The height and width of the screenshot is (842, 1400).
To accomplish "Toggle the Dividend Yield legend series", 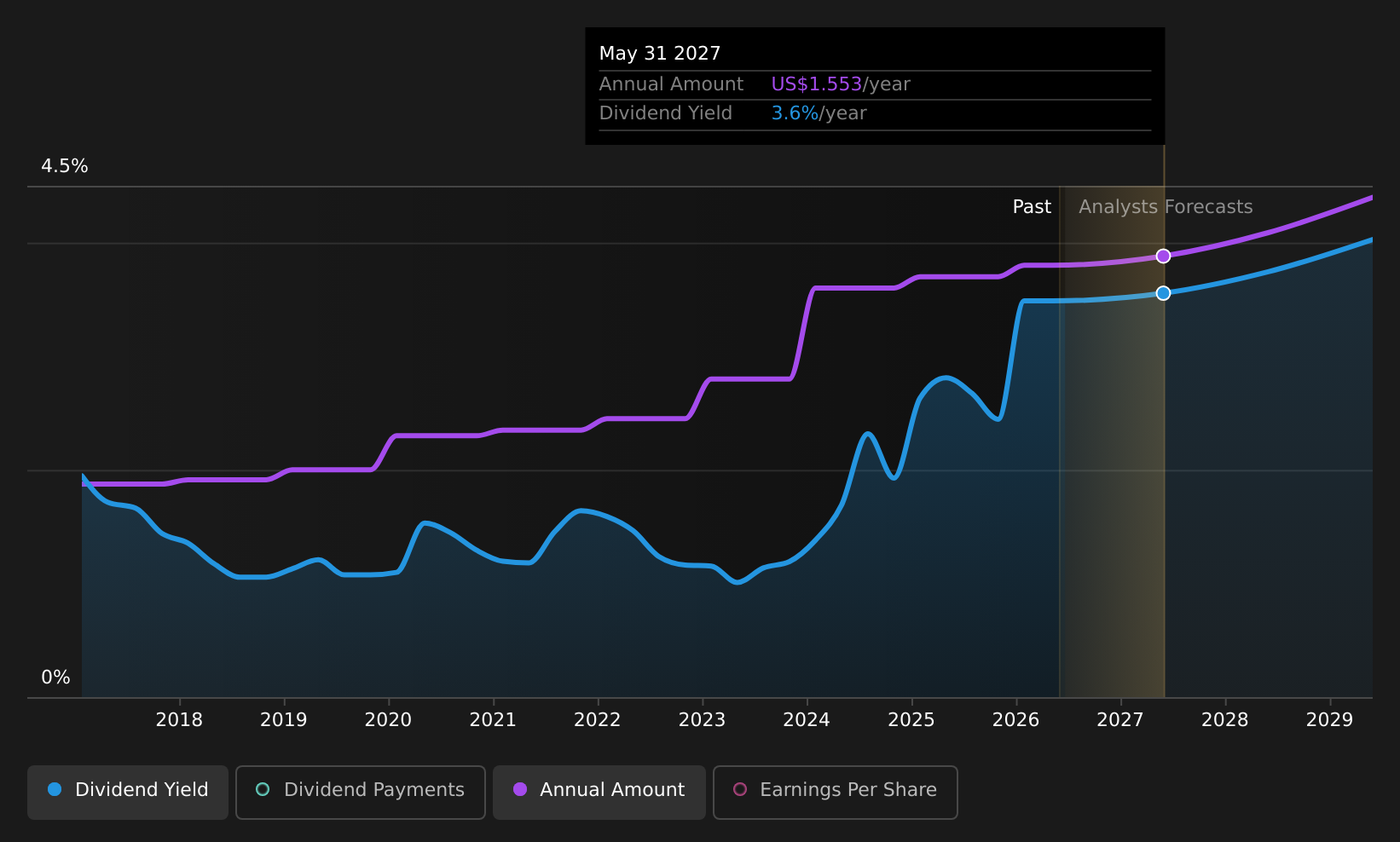I will point(128,792).
